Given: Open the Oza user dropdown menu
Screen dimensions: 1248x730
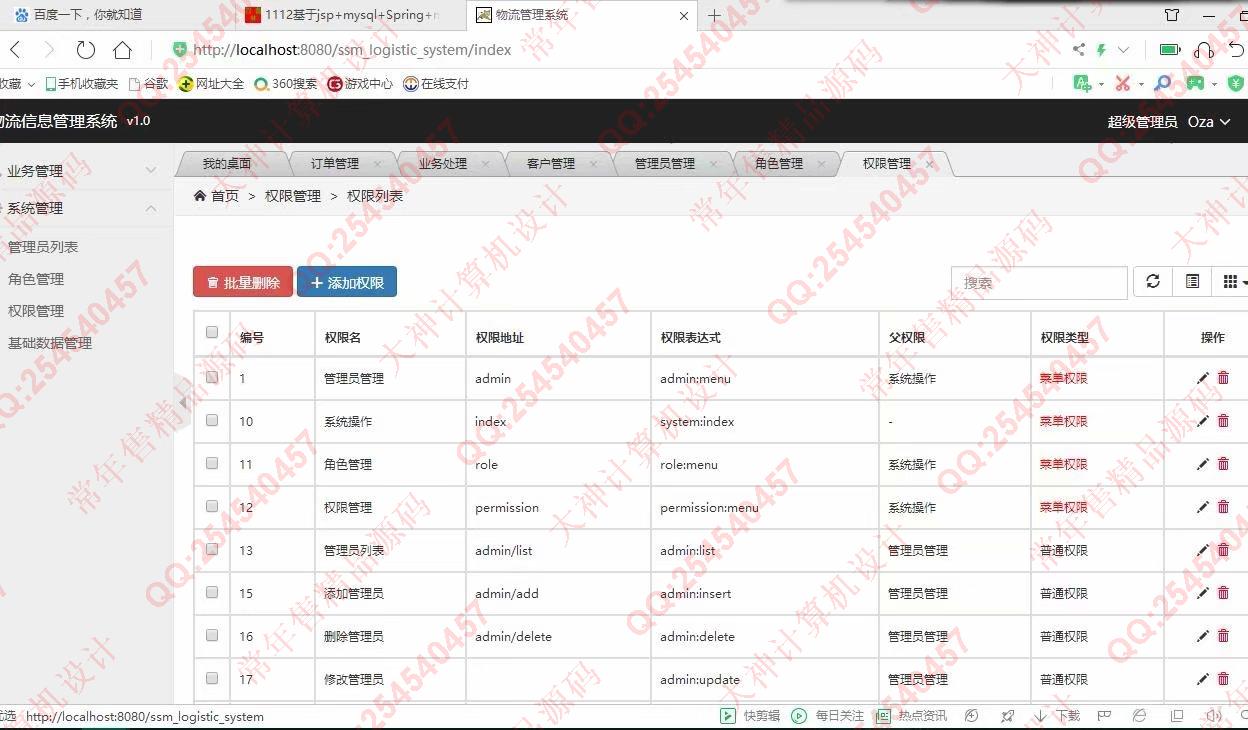Looking at the screenshot, I should [x=1209, y=122].
